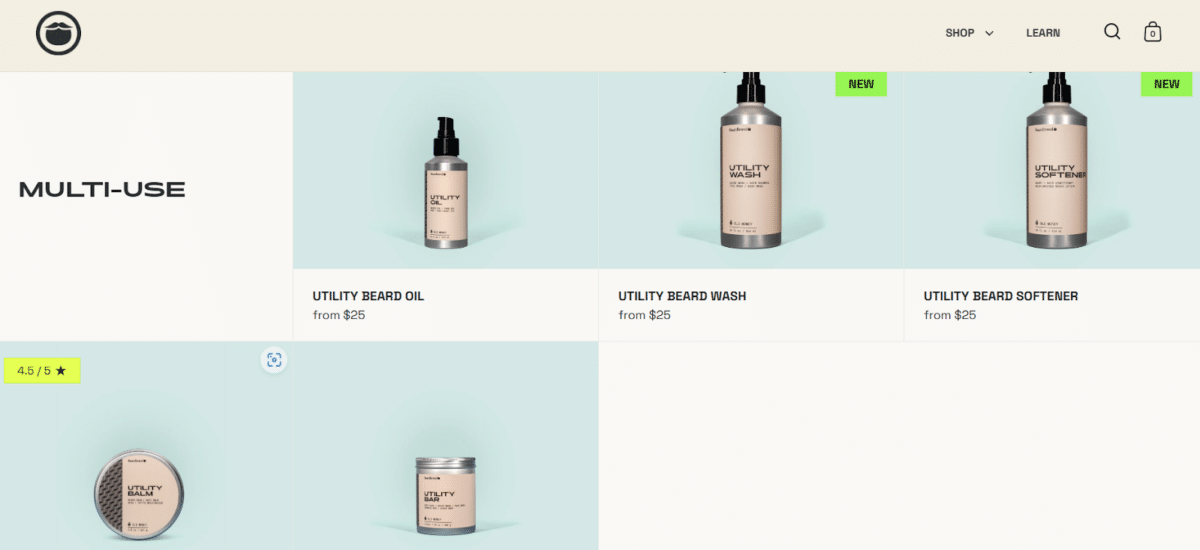Open the Utility Beard Softener title link
The width and height of the screenshot is (1200, 550).
click(1001, 296)
